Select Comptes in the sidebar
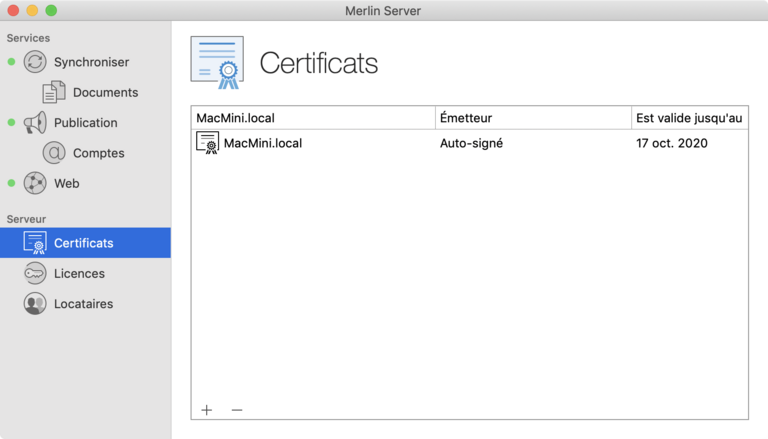Screen dimensions: 768x439 coord(98,153)
